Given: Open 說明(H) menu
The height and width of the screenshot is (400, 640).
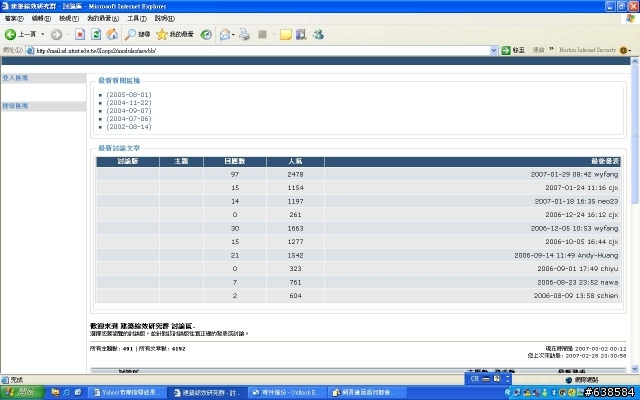Looking at the screenshot, I should pyautogui.click(x=164, y=18).
